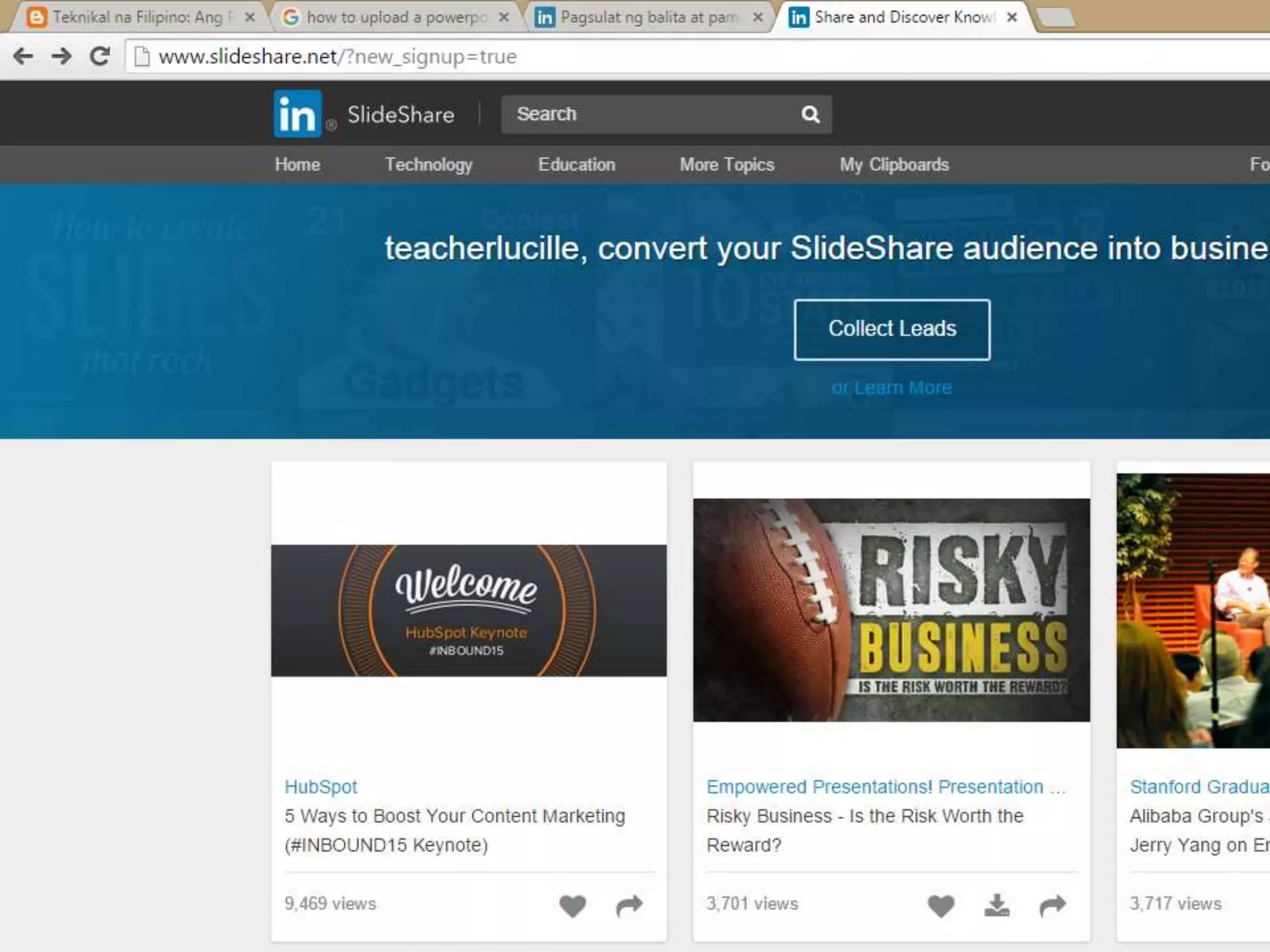
Task: Click the search magnifier icon
Action: [x=810, y=114]
